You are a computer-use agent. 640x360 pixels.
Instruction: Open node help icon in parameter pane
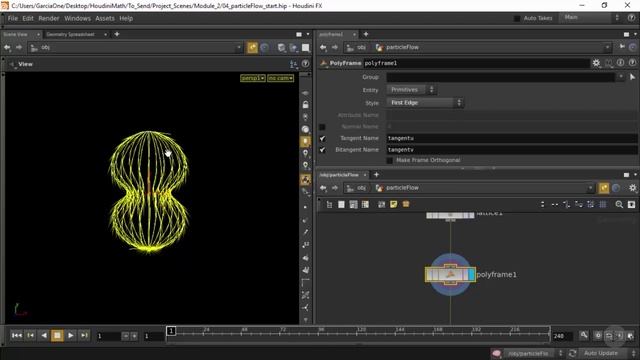tap(632, 63)
